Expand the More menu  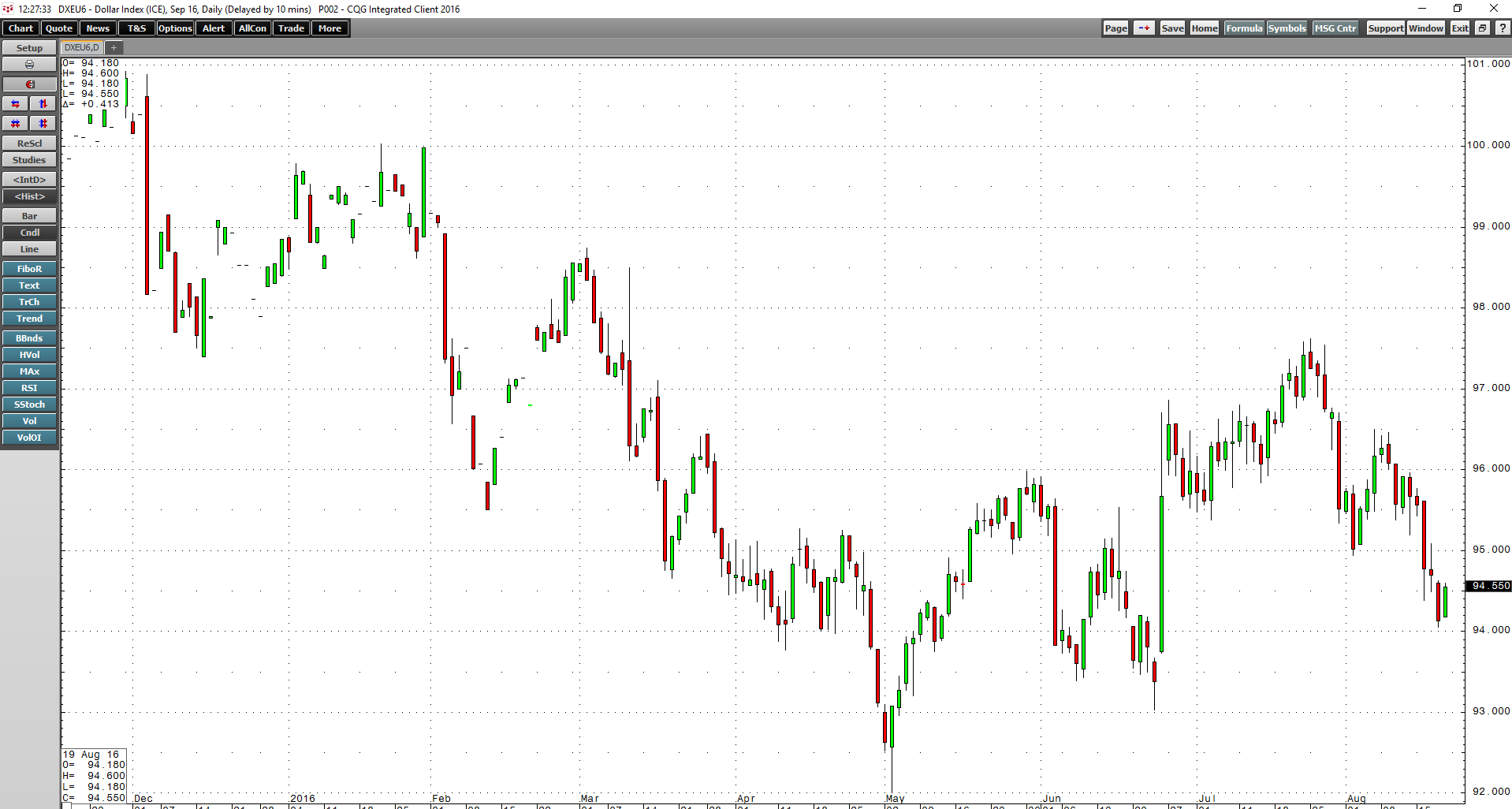pyautogui.click(x=330, y=28)
